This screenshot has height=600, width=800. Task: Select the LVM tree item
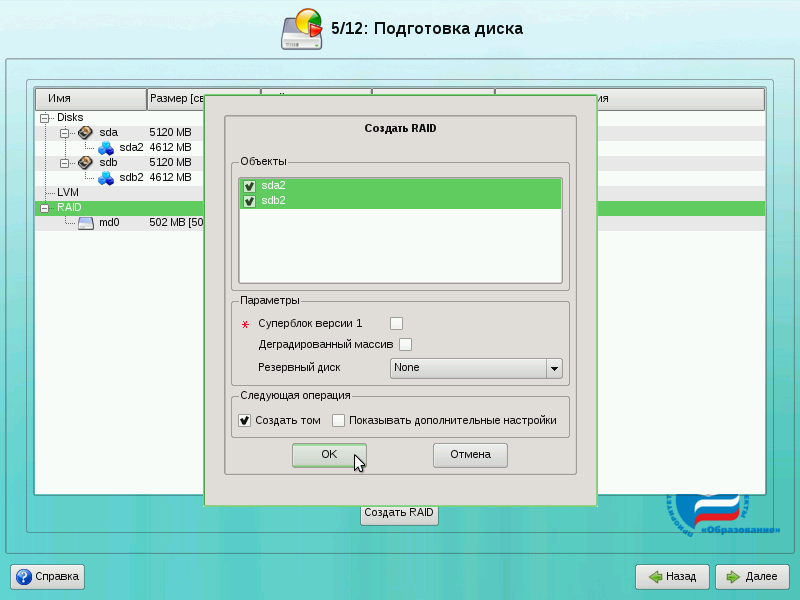[67, 192]
